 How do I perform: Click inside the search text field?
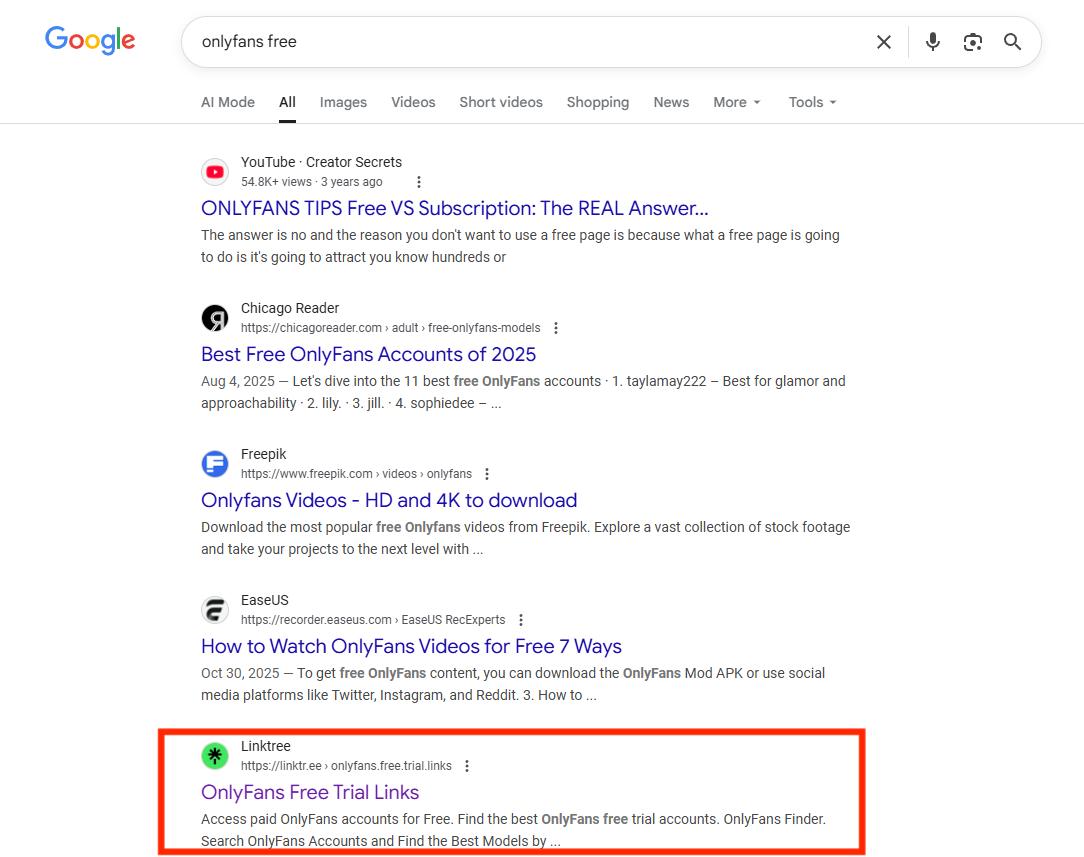point(520,42)
